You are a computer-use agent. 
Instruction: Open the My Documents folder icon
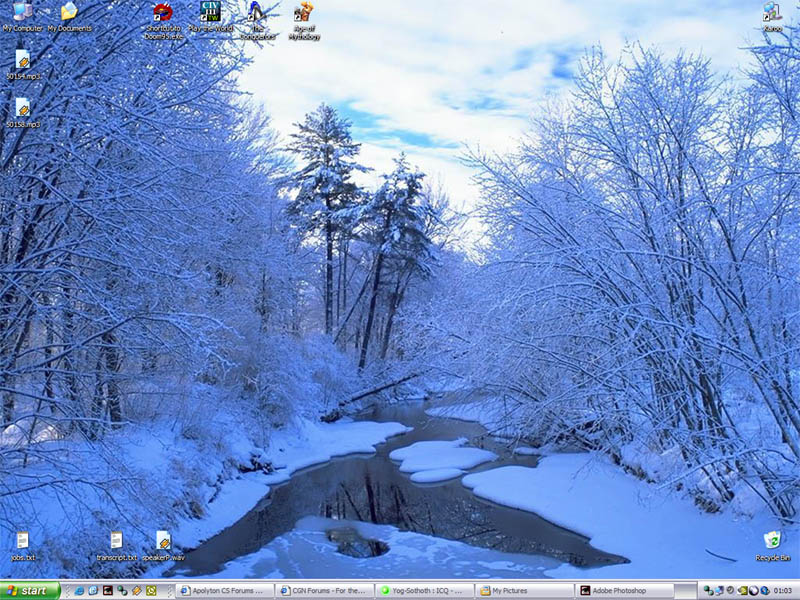68,13
